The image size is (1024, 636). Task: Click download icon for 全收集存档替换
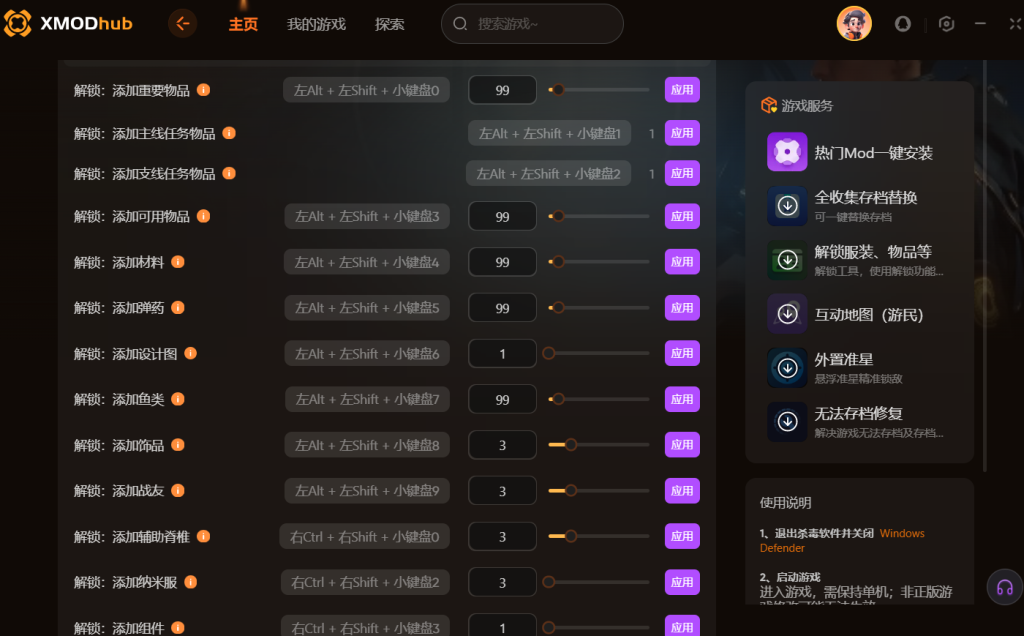(x=787, y=206)
